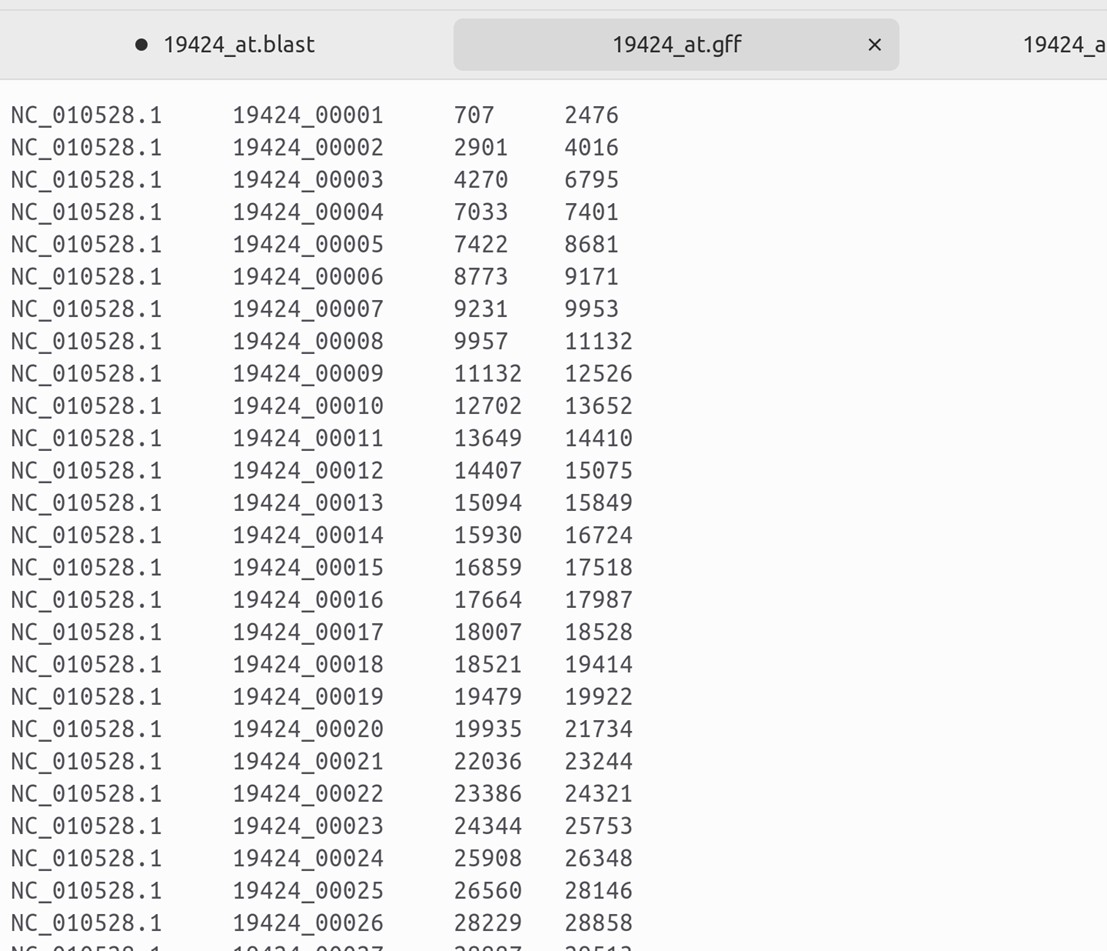Click start coordinate 4270 in row 00003
This screenshot has height=951, width=1107.
481,180
